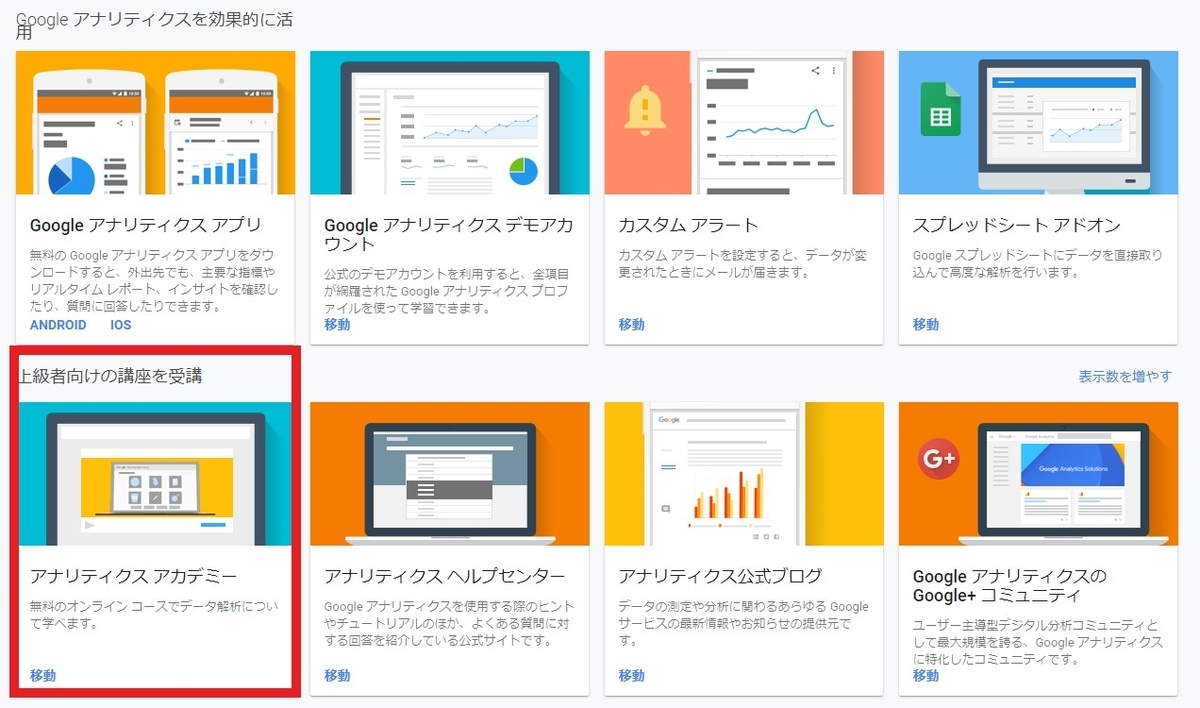Click the blue pie chart graphic

[x=71, y=178]
